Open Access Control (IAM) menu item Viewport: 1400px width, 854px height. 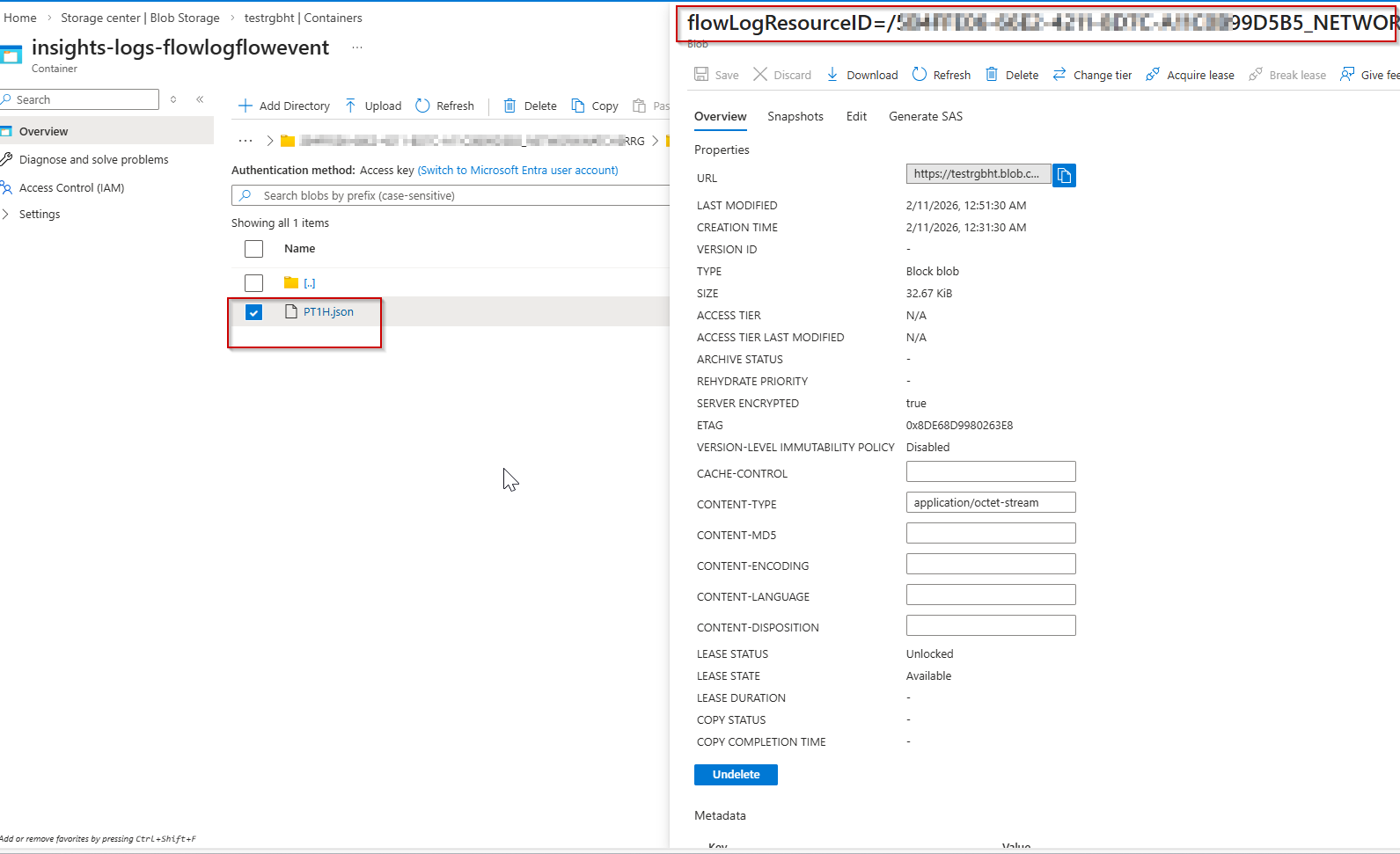click(71, 187)
